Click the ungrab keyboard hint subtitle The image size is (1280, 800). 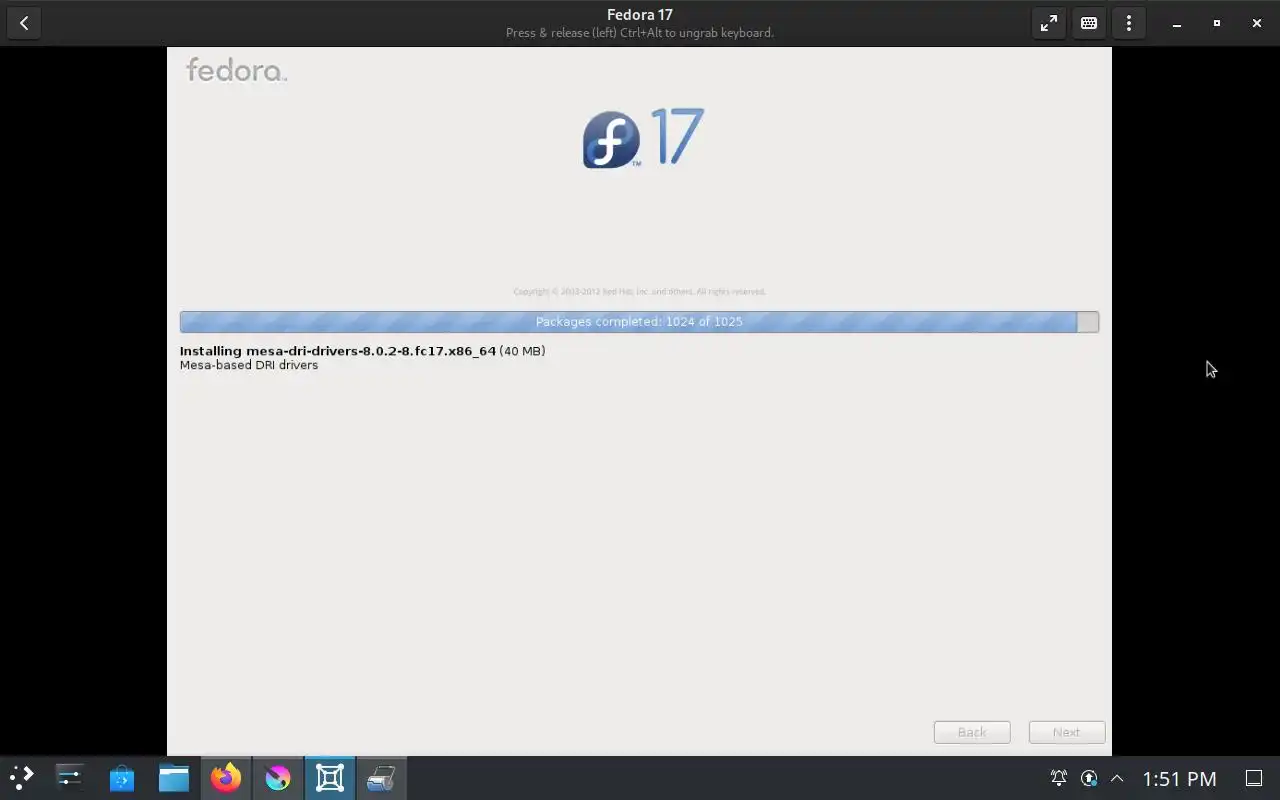640,33
